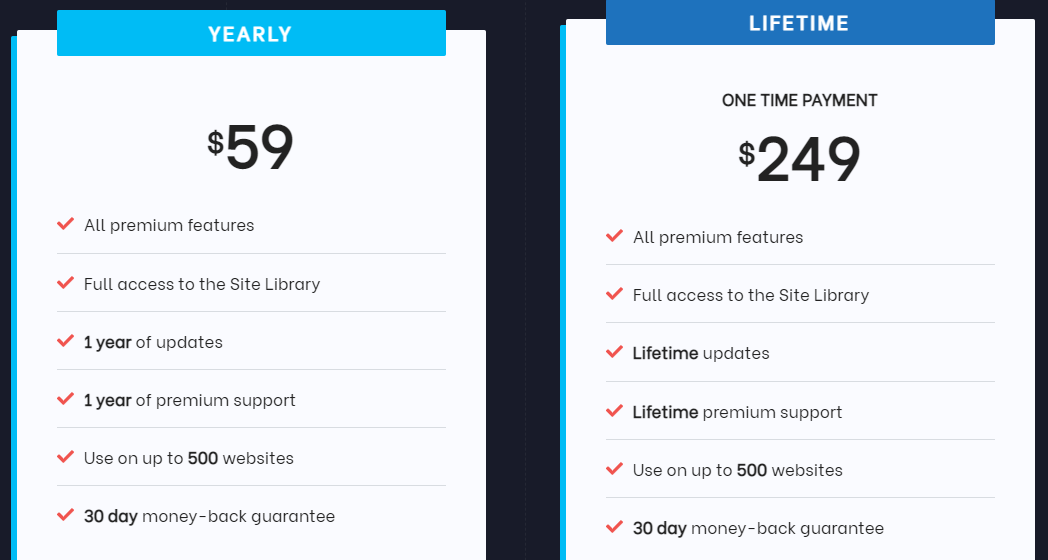Image resolution: width=1048 pixels, height=560 pixels.
Task: Click the Lifetime updates text
Action: (x=701, y=353)
